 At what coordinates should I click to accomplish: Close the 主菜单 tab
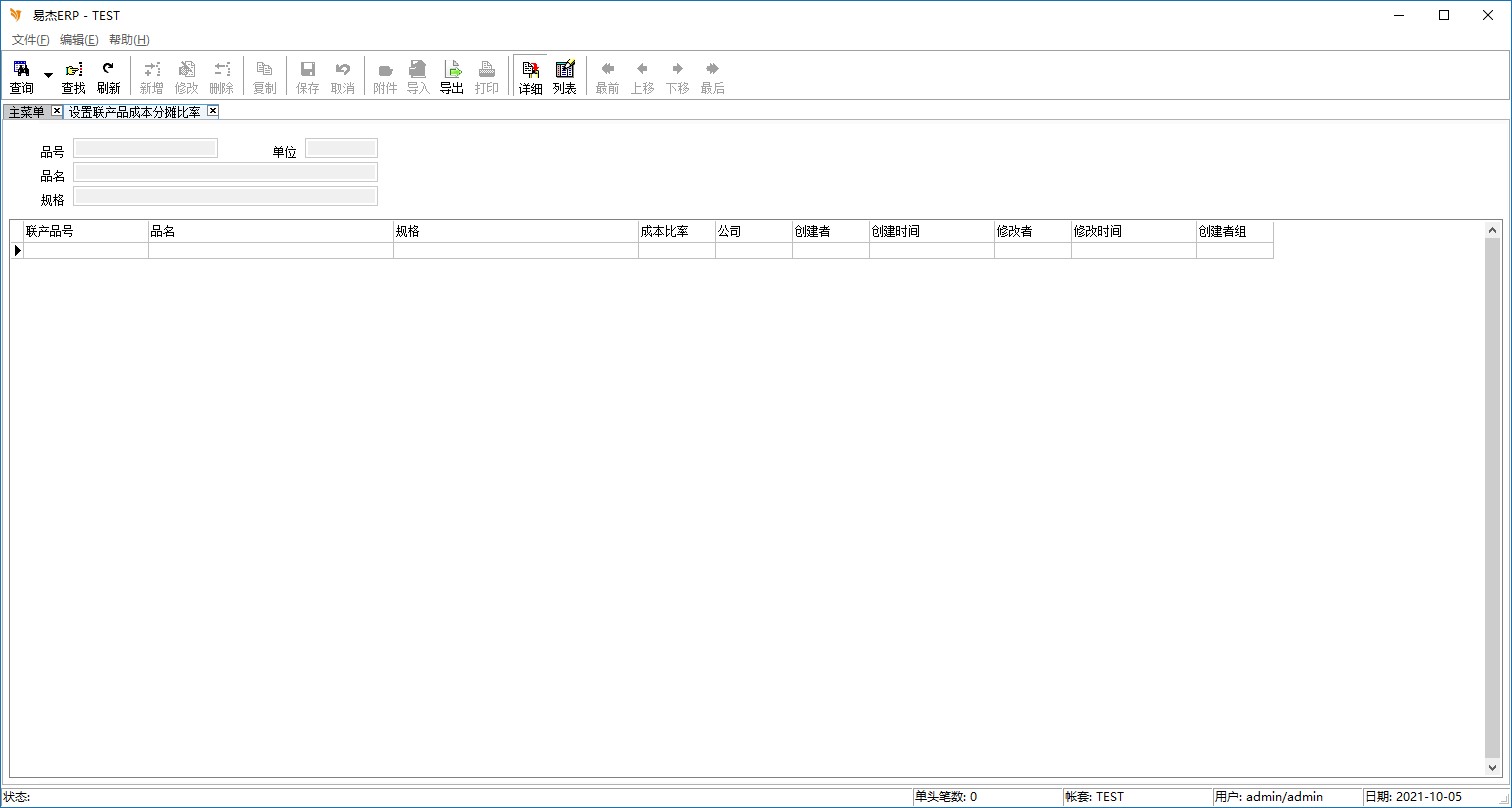pos(57,111)
